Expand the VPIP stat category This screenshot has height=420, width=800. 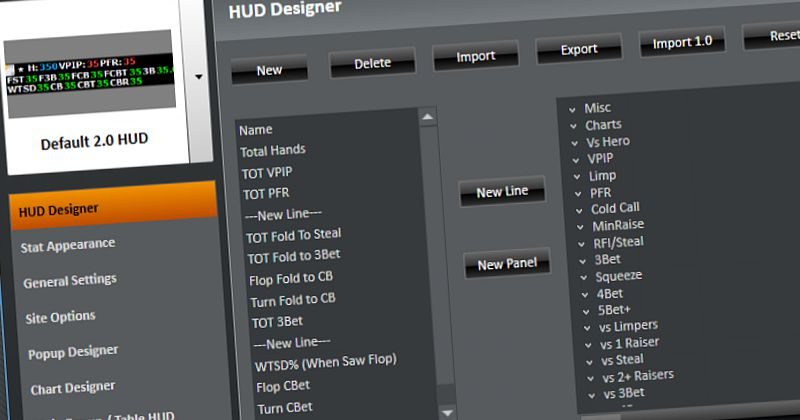point(576,160)
